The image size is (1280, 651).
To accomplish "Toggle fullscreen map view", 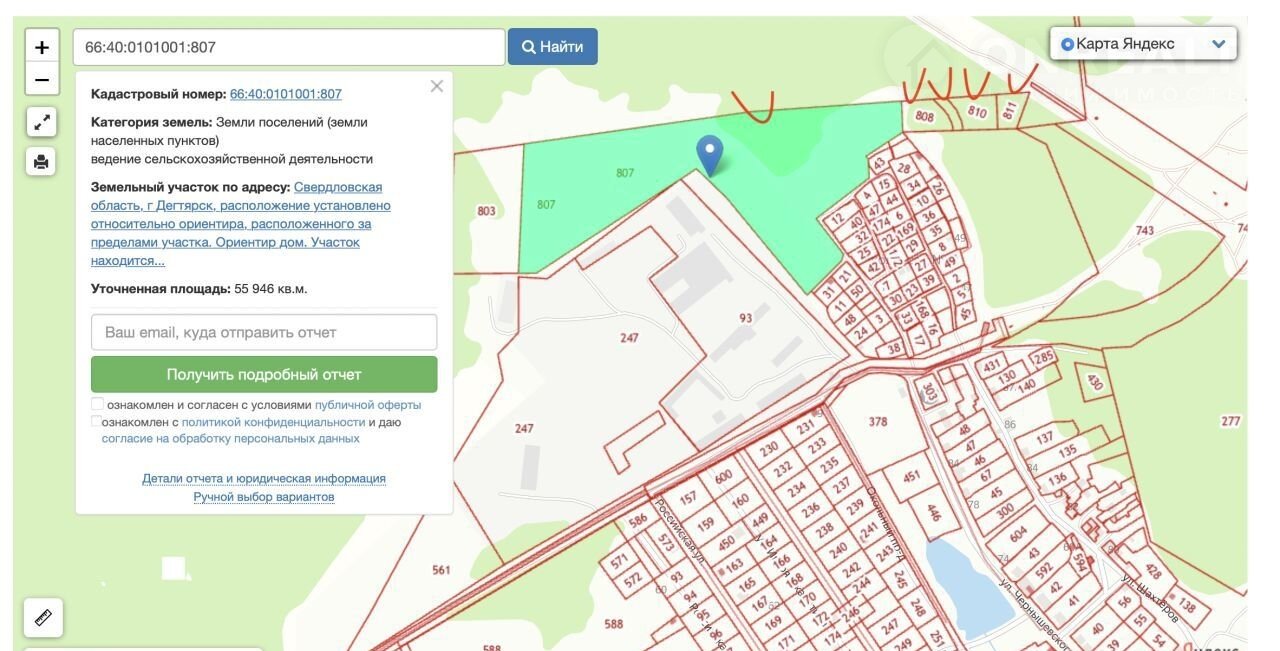I will (x=41, y=122).
